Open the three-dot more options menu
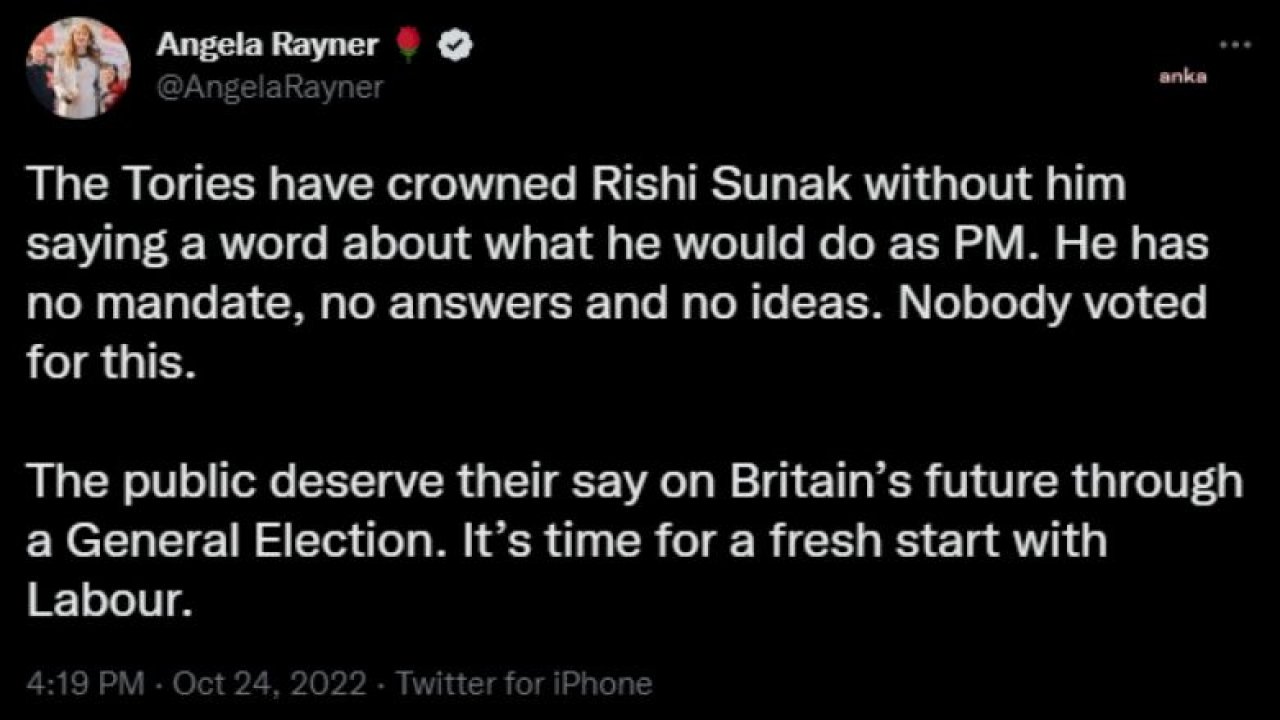This screenshot has width=1280, height=720. pyautogui.click(x=1236, y=46)
